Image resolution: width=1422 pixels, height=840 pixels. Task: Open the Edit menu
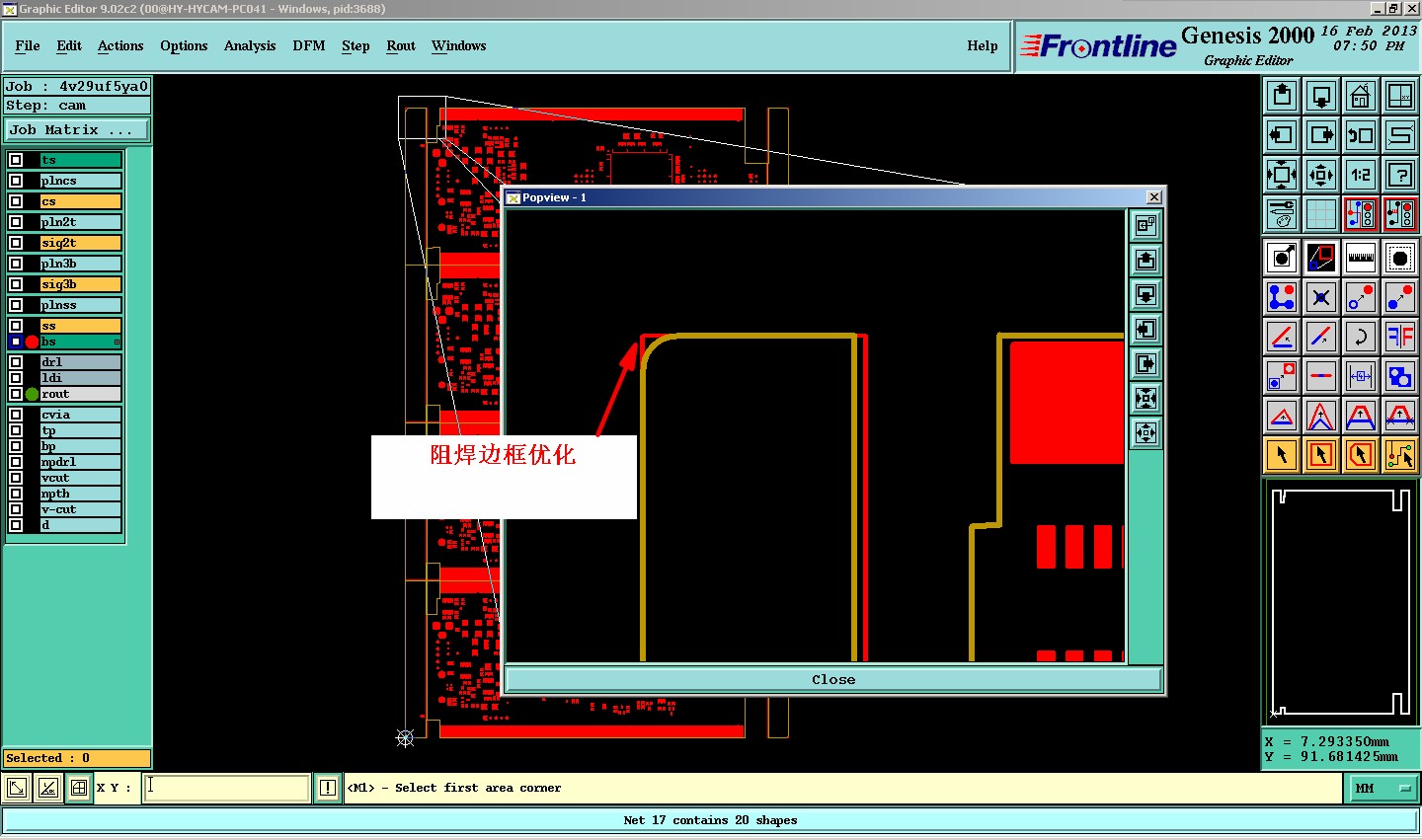point(69,45)
